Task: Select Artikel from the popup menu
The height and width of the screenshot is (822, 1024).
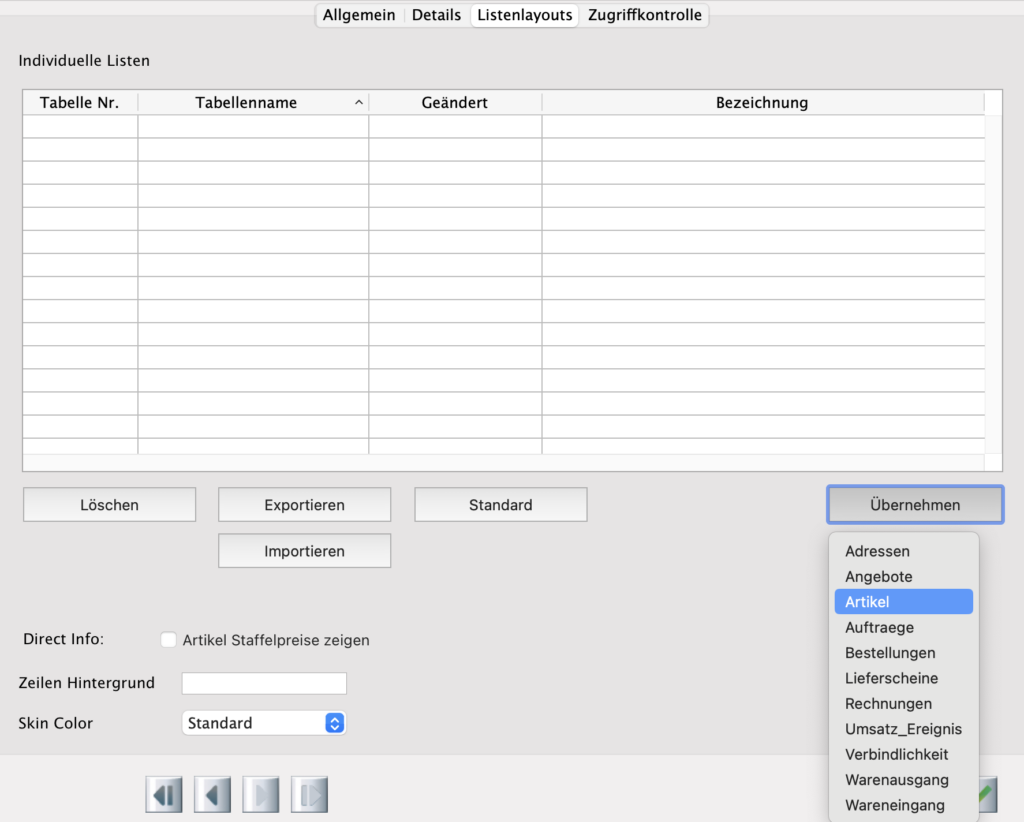Action: (903, 602)
